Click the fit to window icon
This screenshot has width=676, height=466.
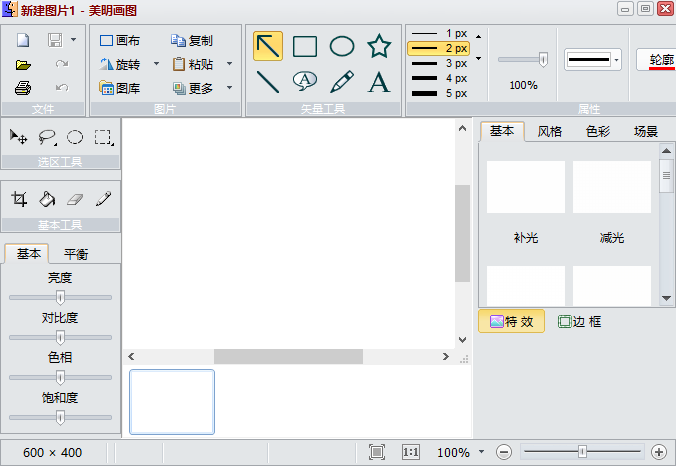tap(377, 452)
